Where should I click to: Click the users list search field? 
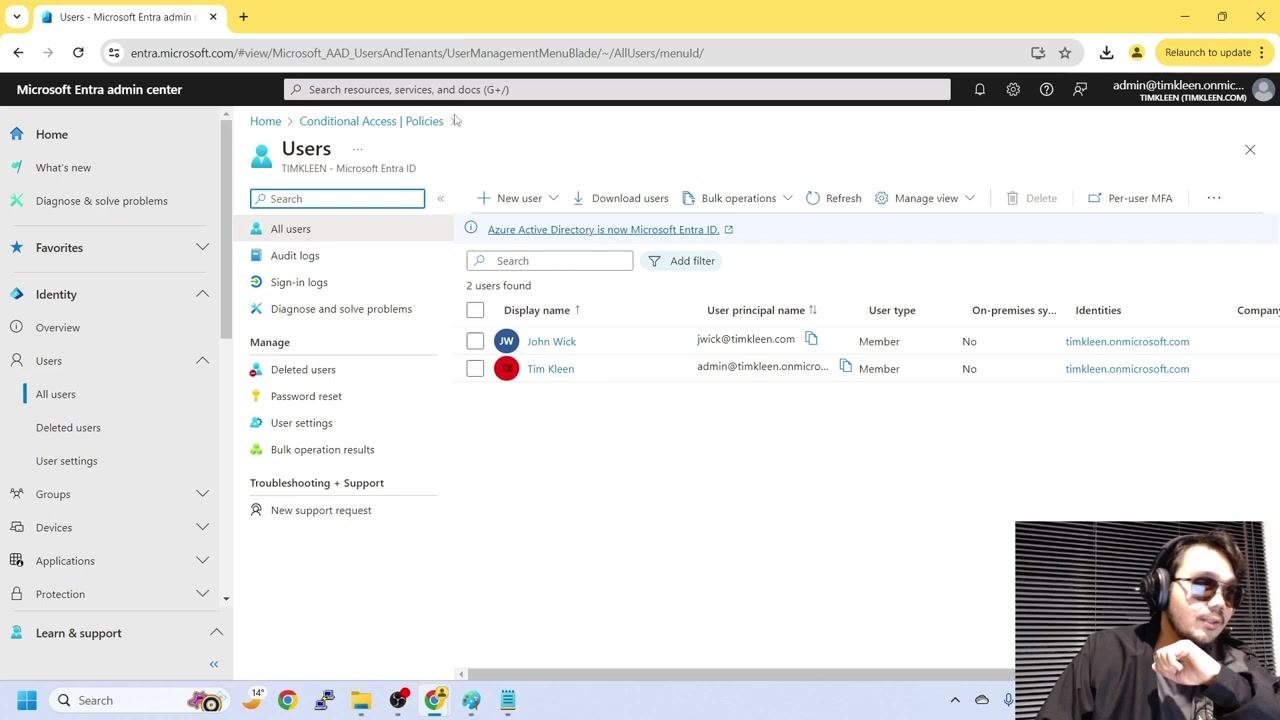(x=550, y=261)
